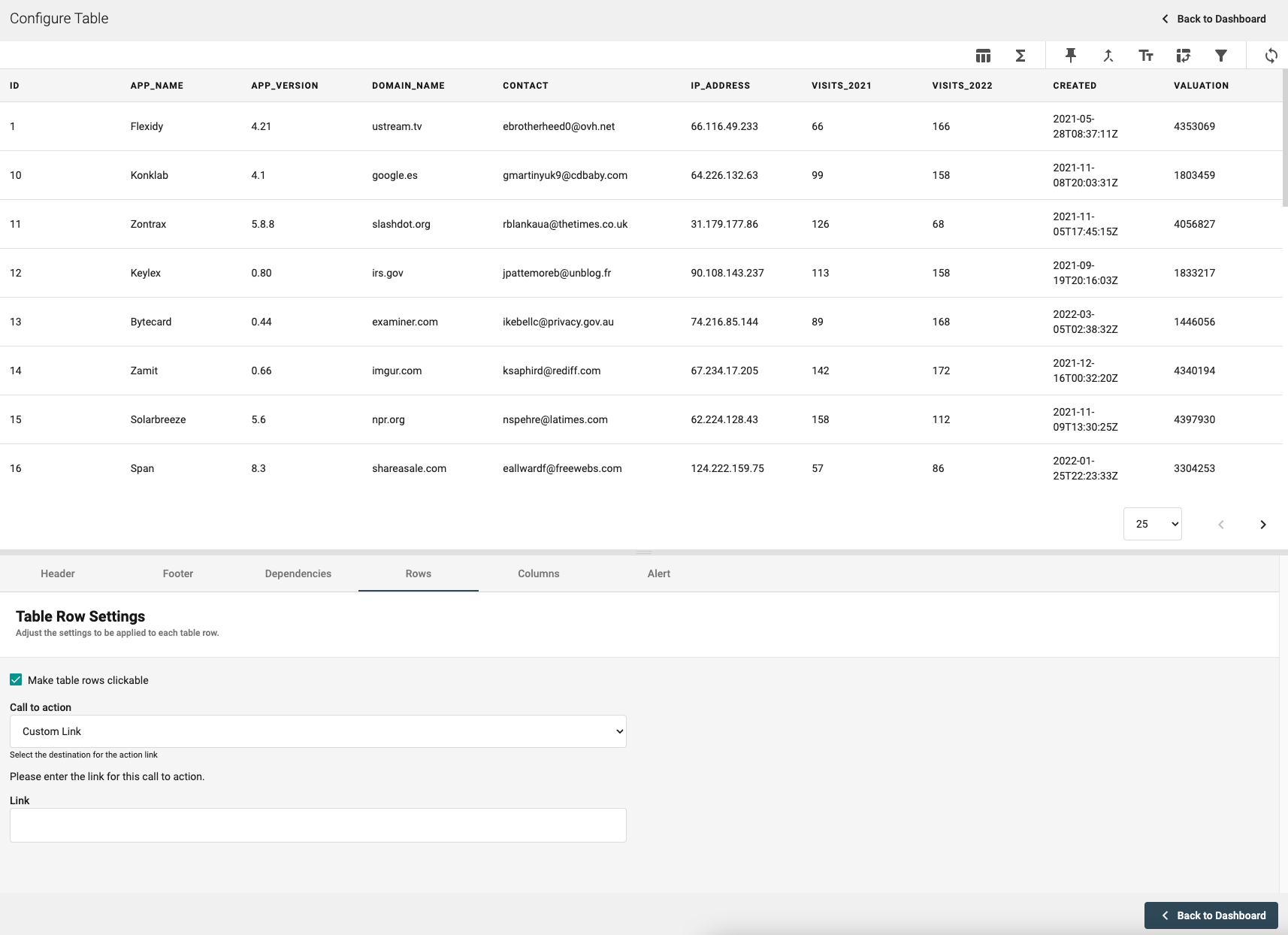Go to next page of table
This screenshot has width=1288, height=935.
coord(1262,525)
